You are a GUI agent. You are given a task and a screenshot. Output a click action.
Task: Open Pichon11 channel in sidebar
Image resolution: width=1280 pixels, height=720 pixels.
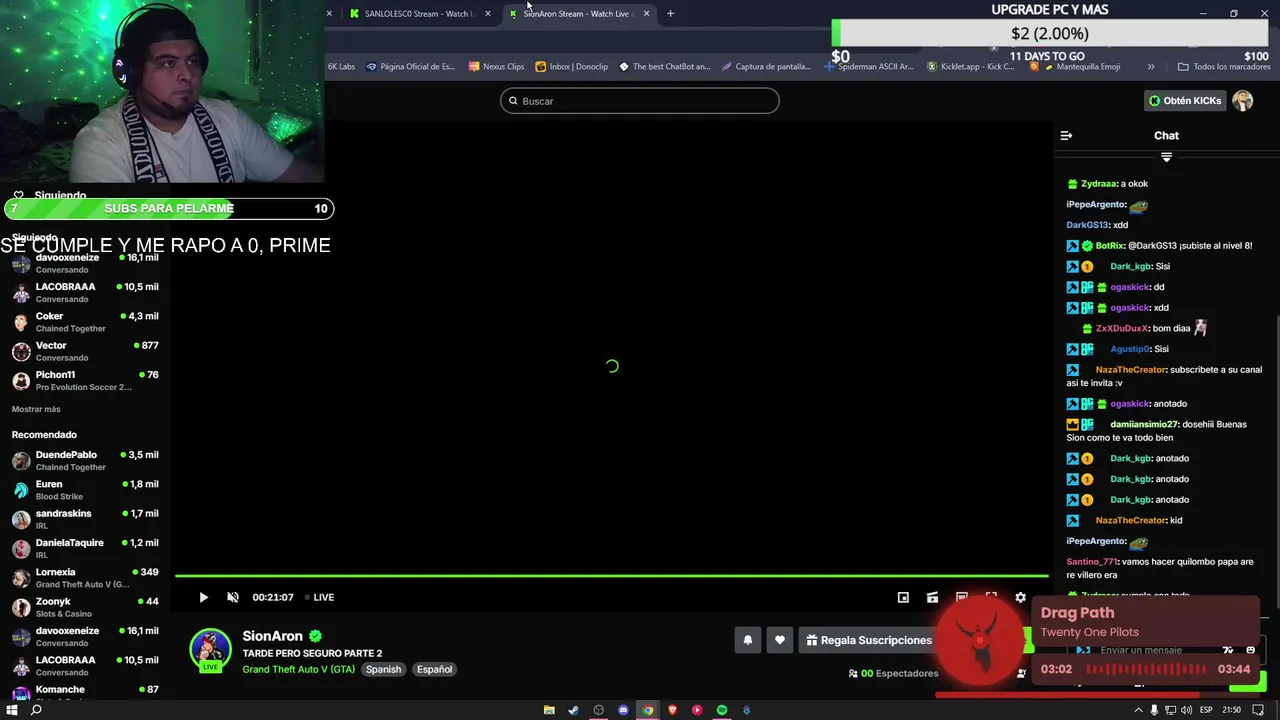85,380
